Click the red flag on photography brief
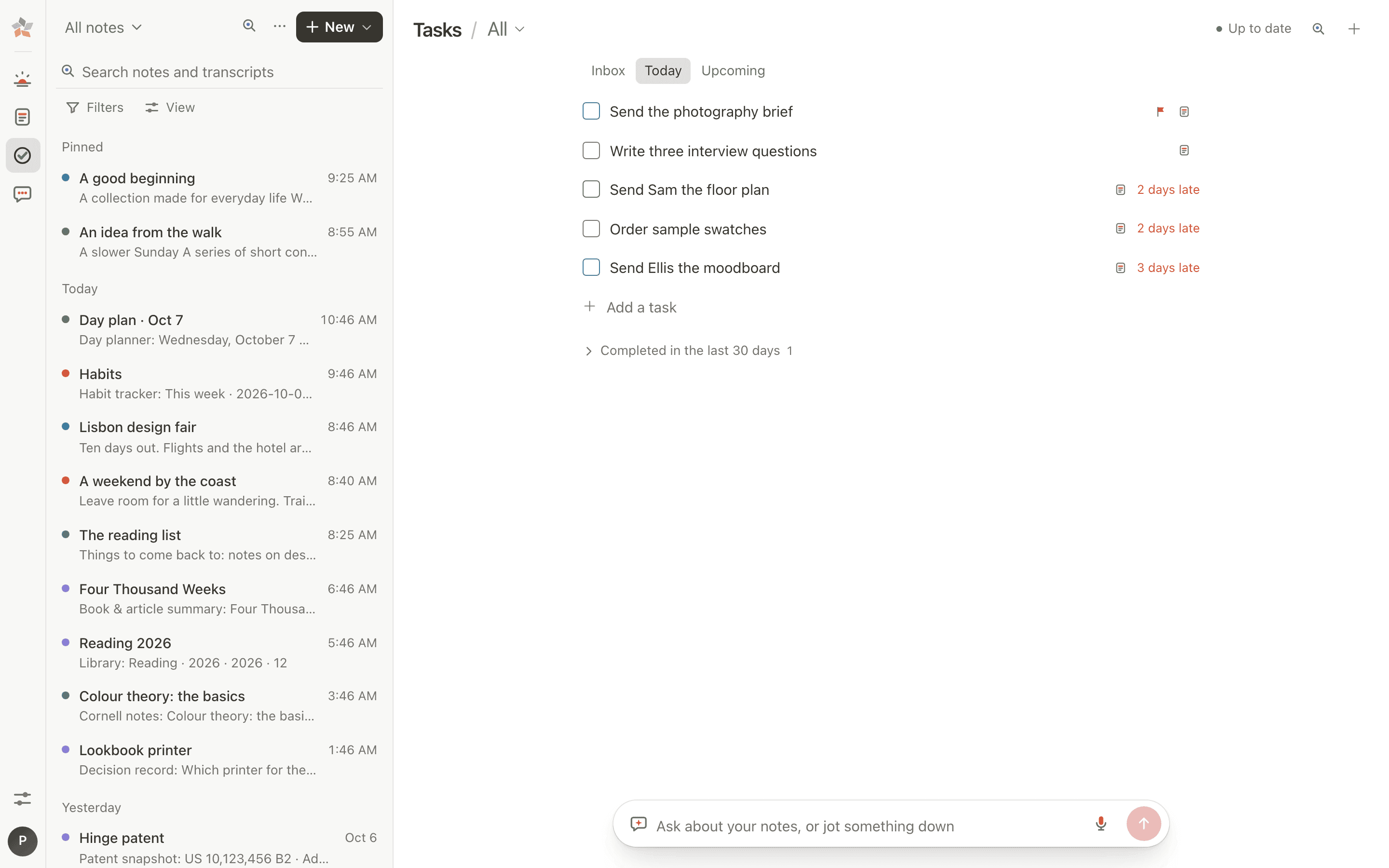 tap(1160, 111)
